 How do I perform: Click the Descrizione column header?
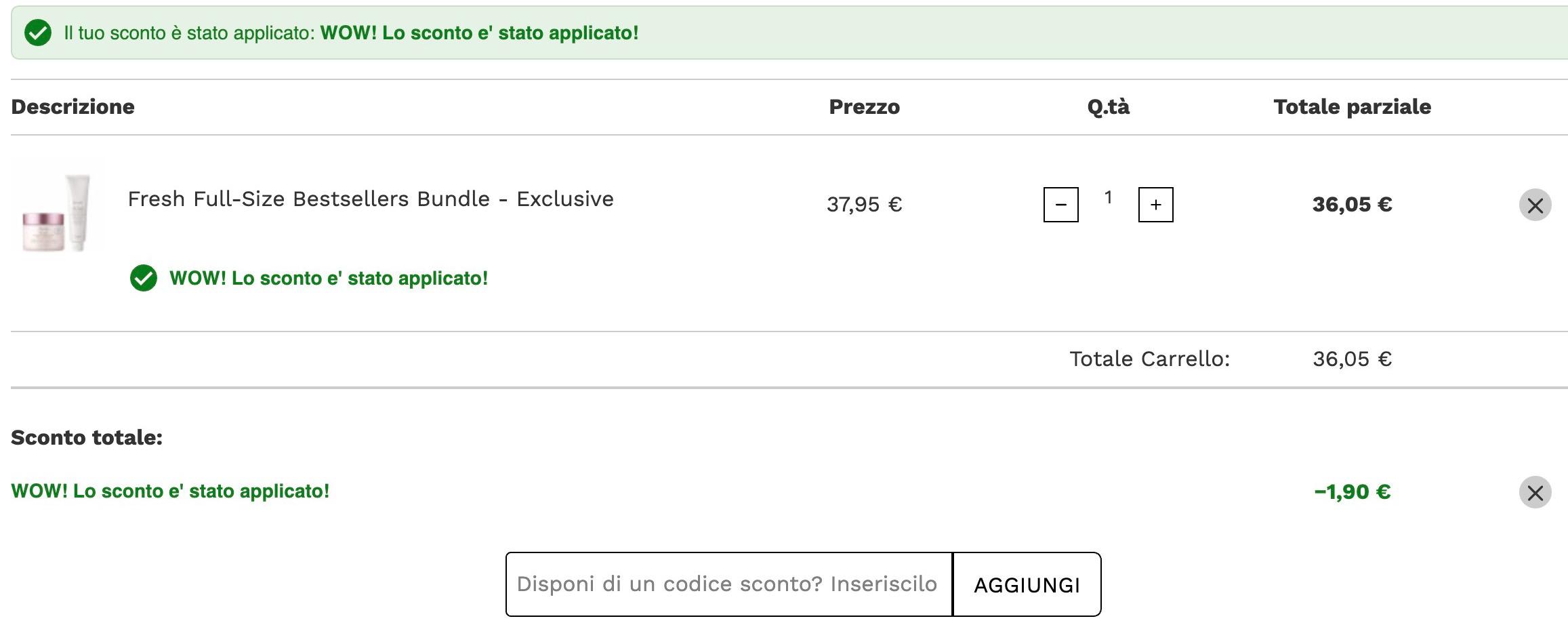[x=73, y=107]
